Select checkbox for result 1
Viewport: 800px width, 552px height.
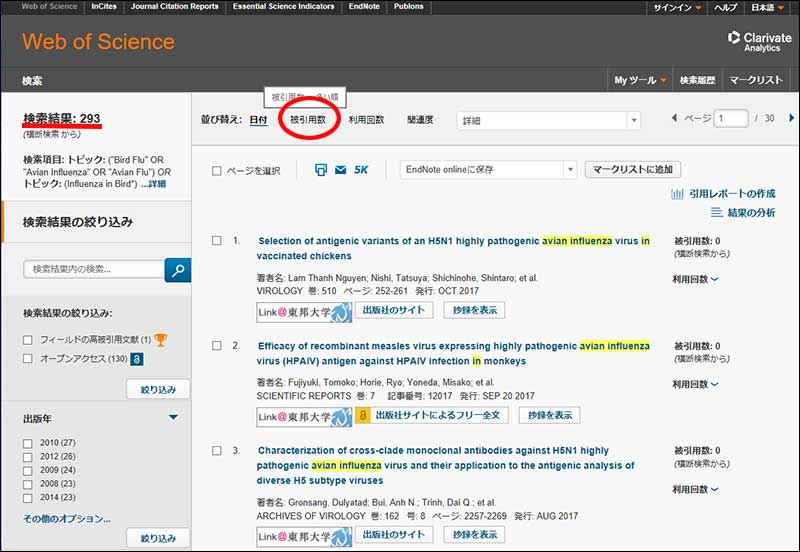pyautogui.click(x=217, y=240)
